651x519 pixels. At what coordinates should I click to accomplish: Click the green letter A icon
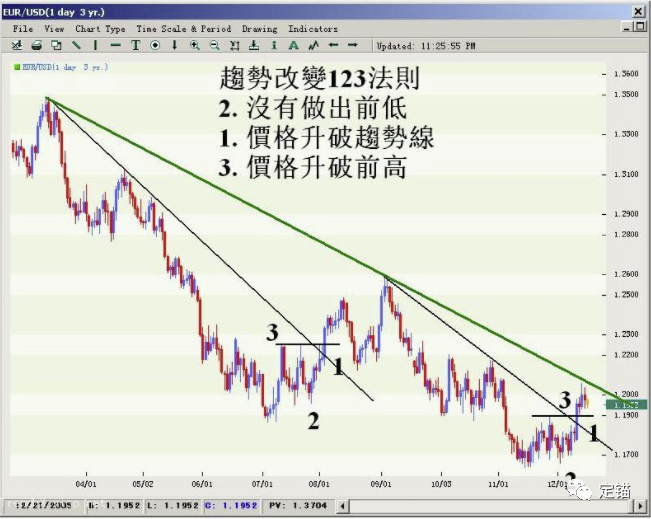(x=294, y=45)
